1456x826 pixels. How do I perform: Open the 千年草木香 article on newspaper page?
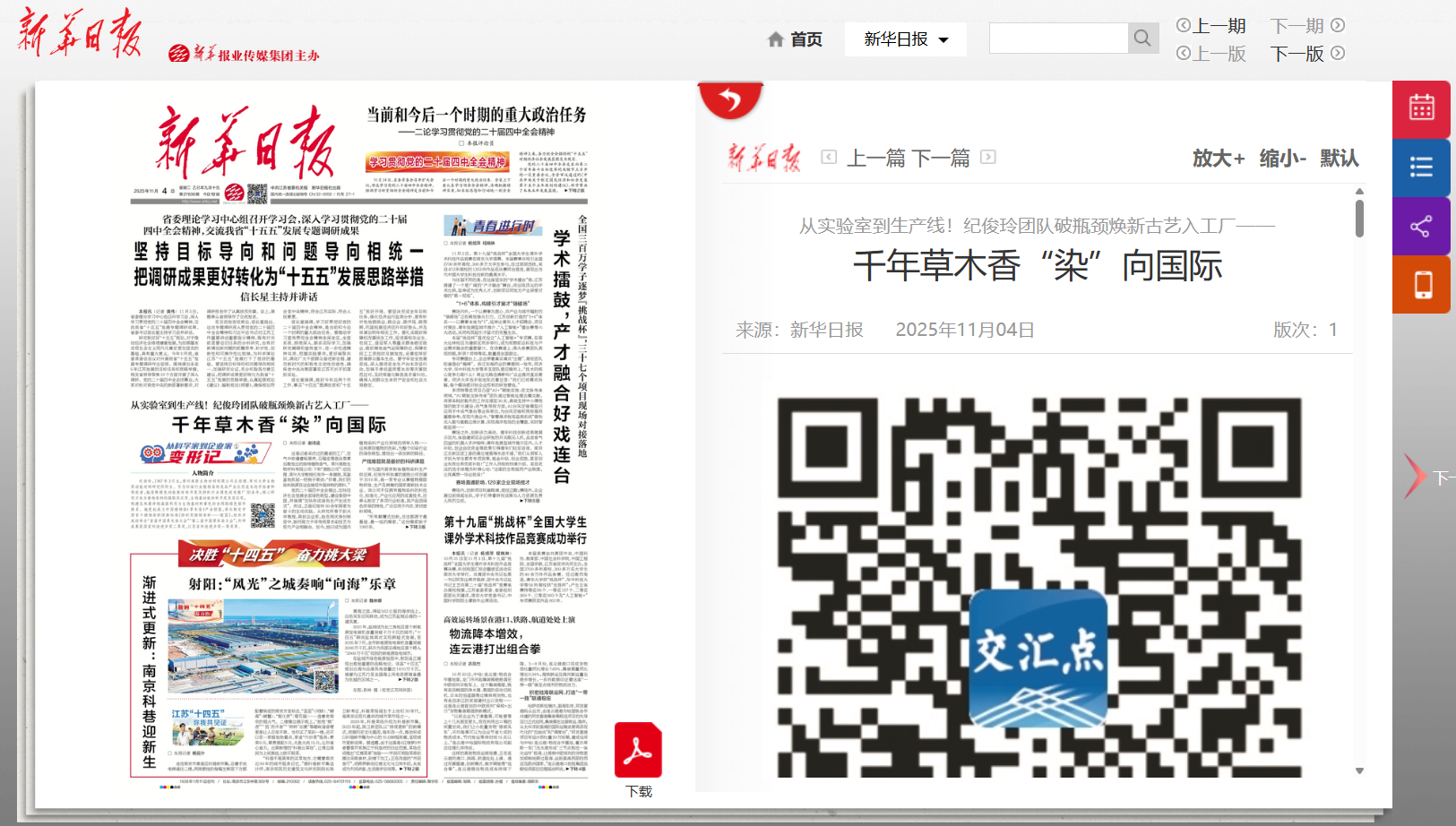[x=279, y=425]
